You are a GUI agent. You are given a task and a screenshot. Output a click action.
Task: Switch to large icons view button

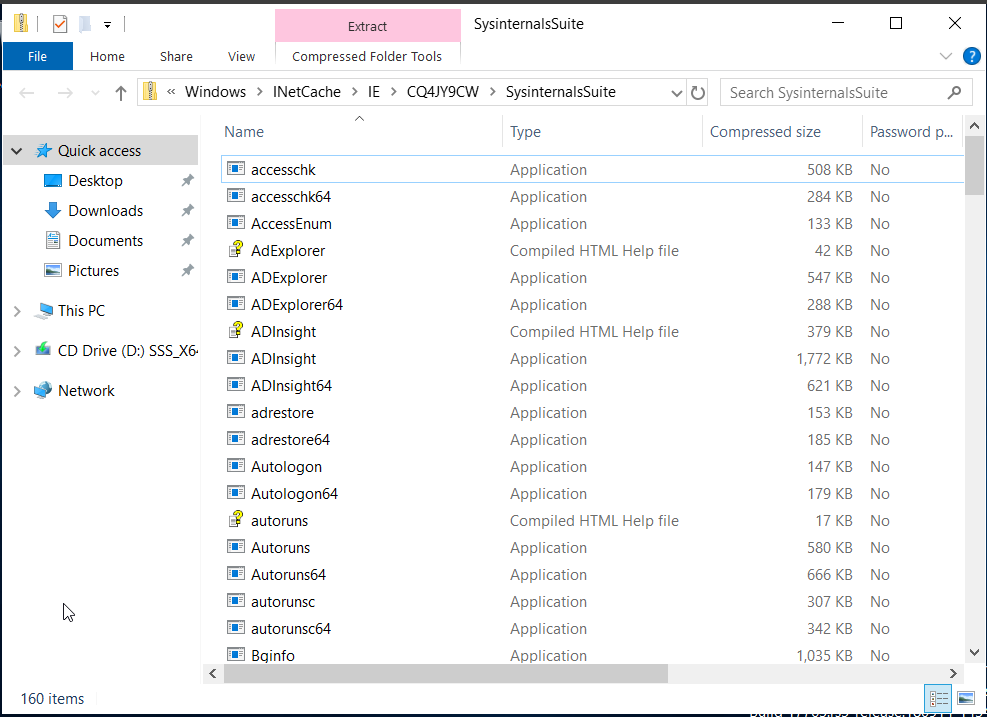(x=966, y=698)
